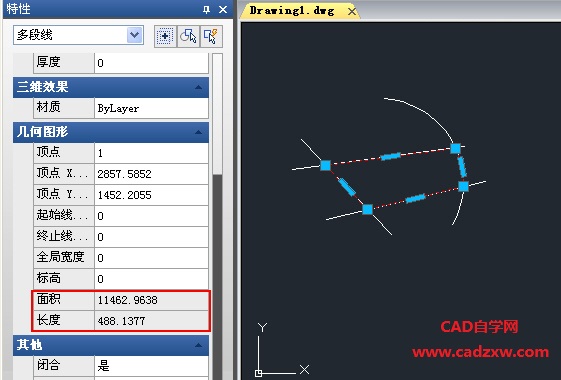Image resolution: width=561 pixels, height=380 pixels.
Task: Select the 全局宽度 property label
Action: (x=60, y=257)
